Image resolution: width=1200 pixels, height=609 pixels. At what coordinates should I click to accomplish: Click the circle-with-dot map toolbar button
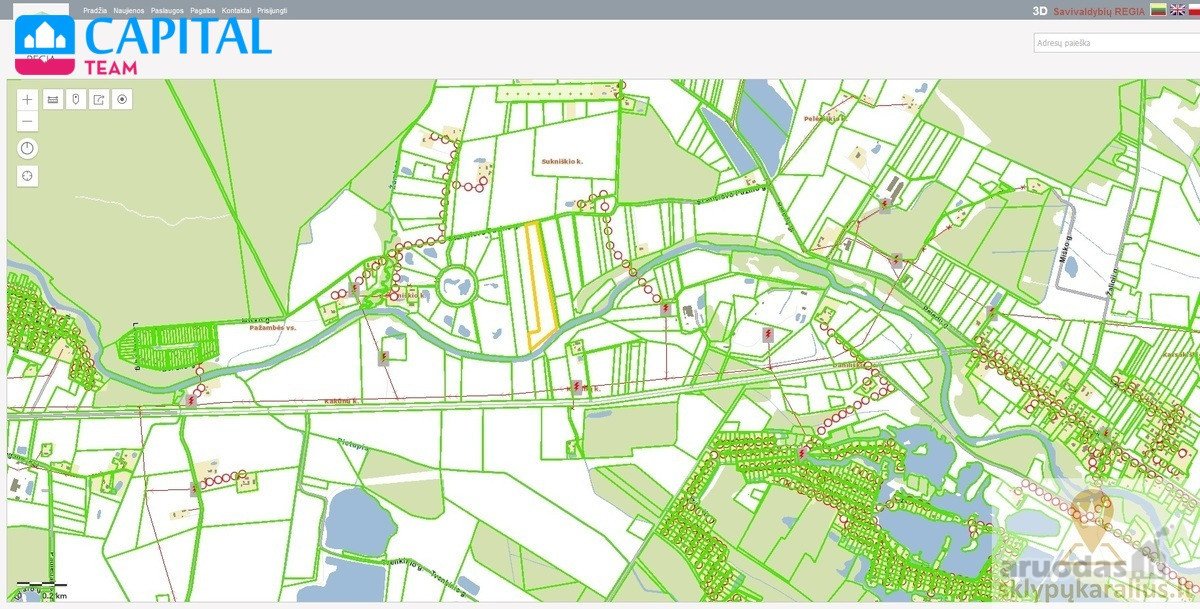[122, 99]
